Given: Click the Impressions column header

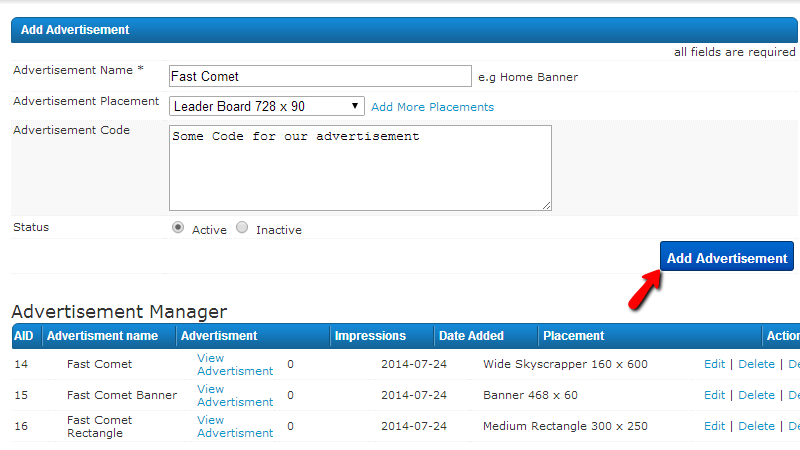Looking at the screenshot, I should (x=370, y=336).
